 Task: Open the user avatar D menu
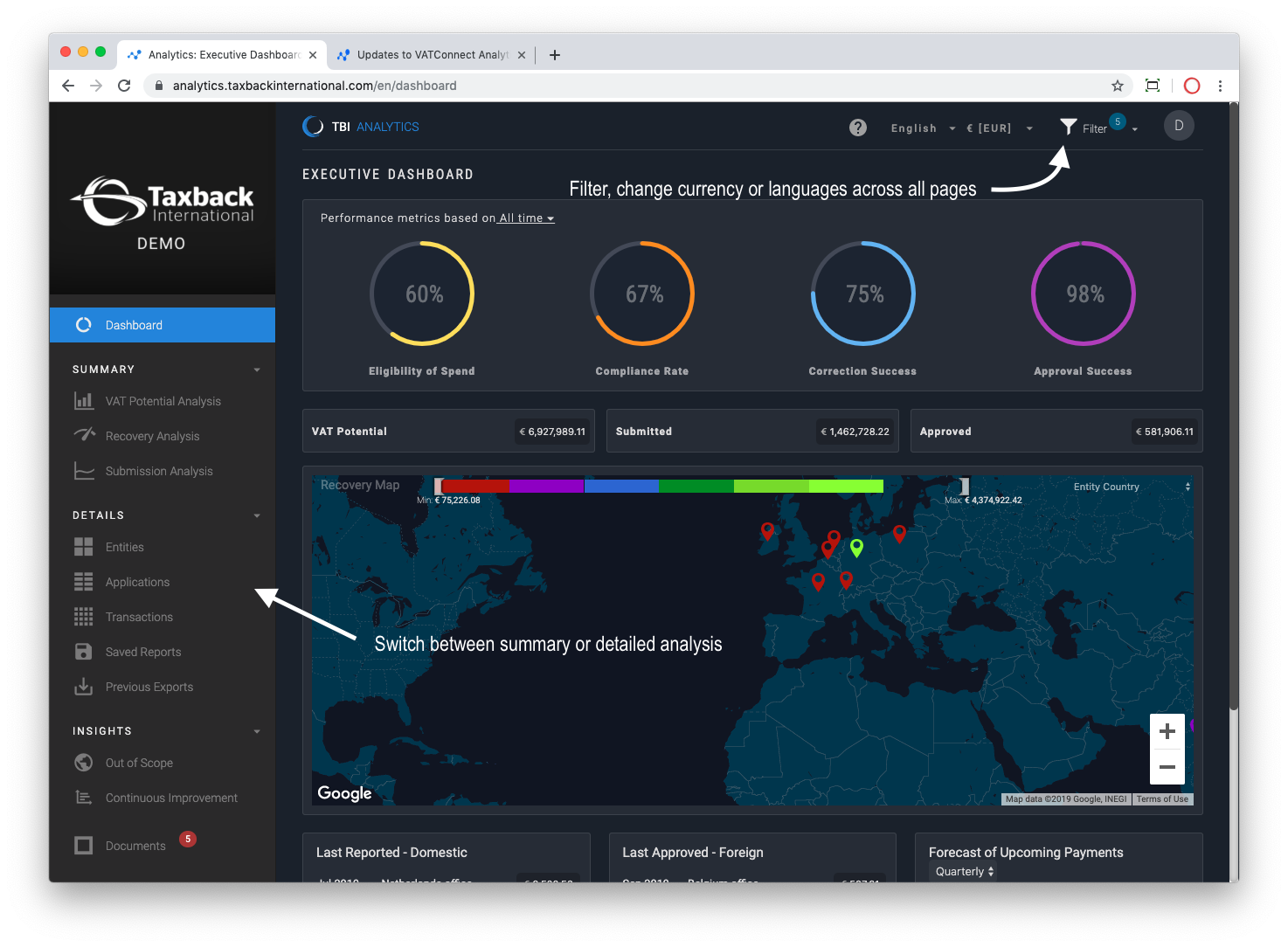point(1179,126)
